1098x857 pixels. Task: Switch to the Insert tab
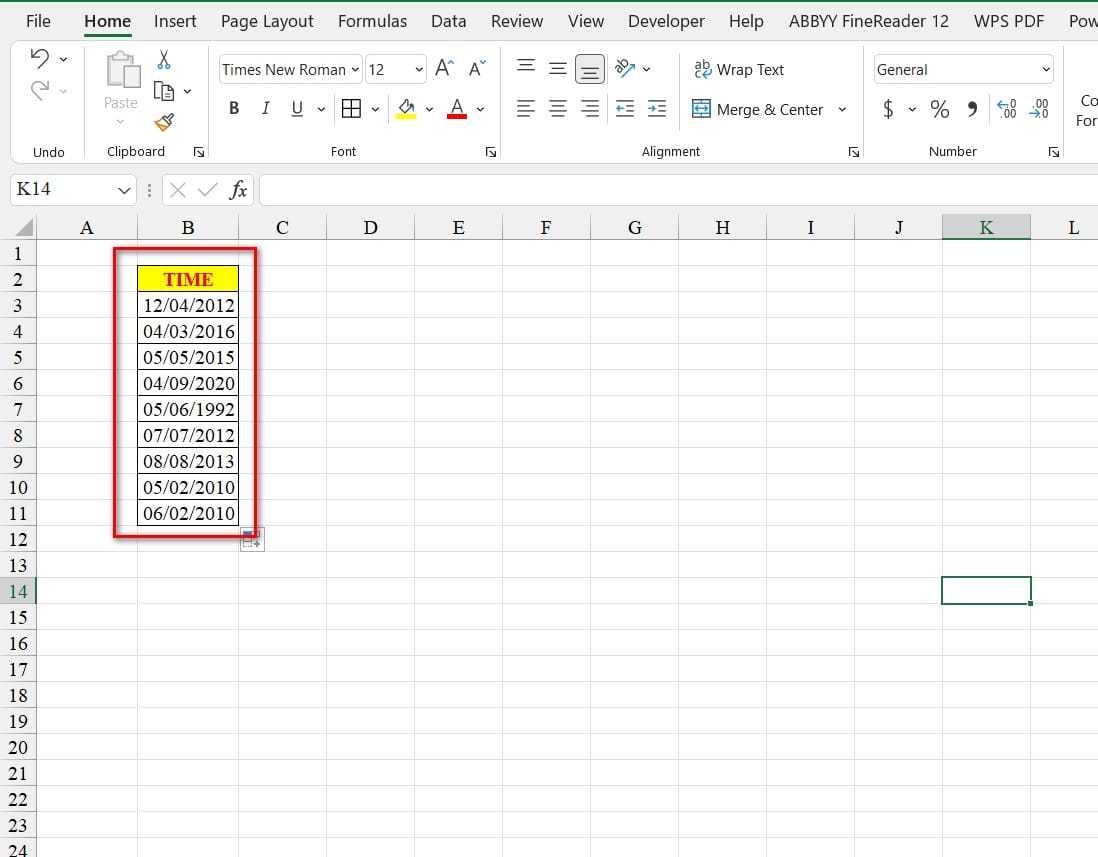click(175, 21)
